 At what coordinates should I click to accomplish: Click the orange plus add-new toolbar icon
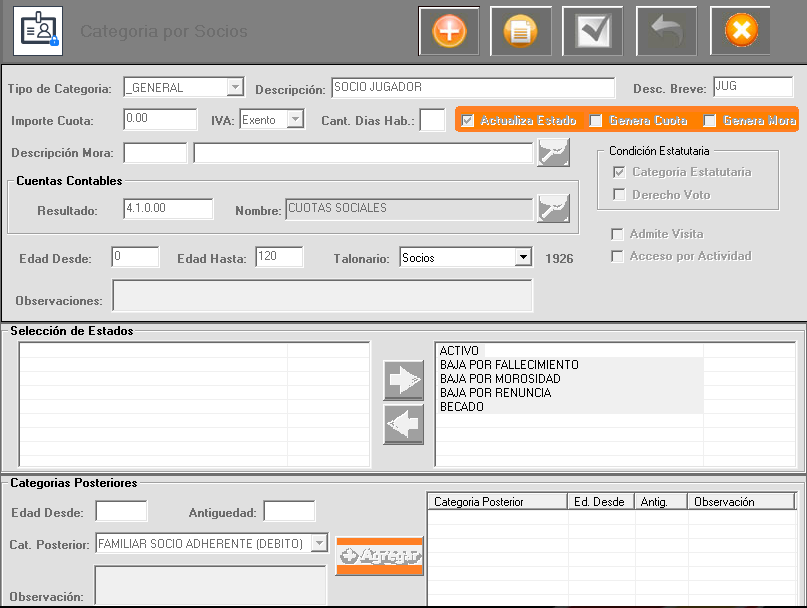[x=449, y=31]
